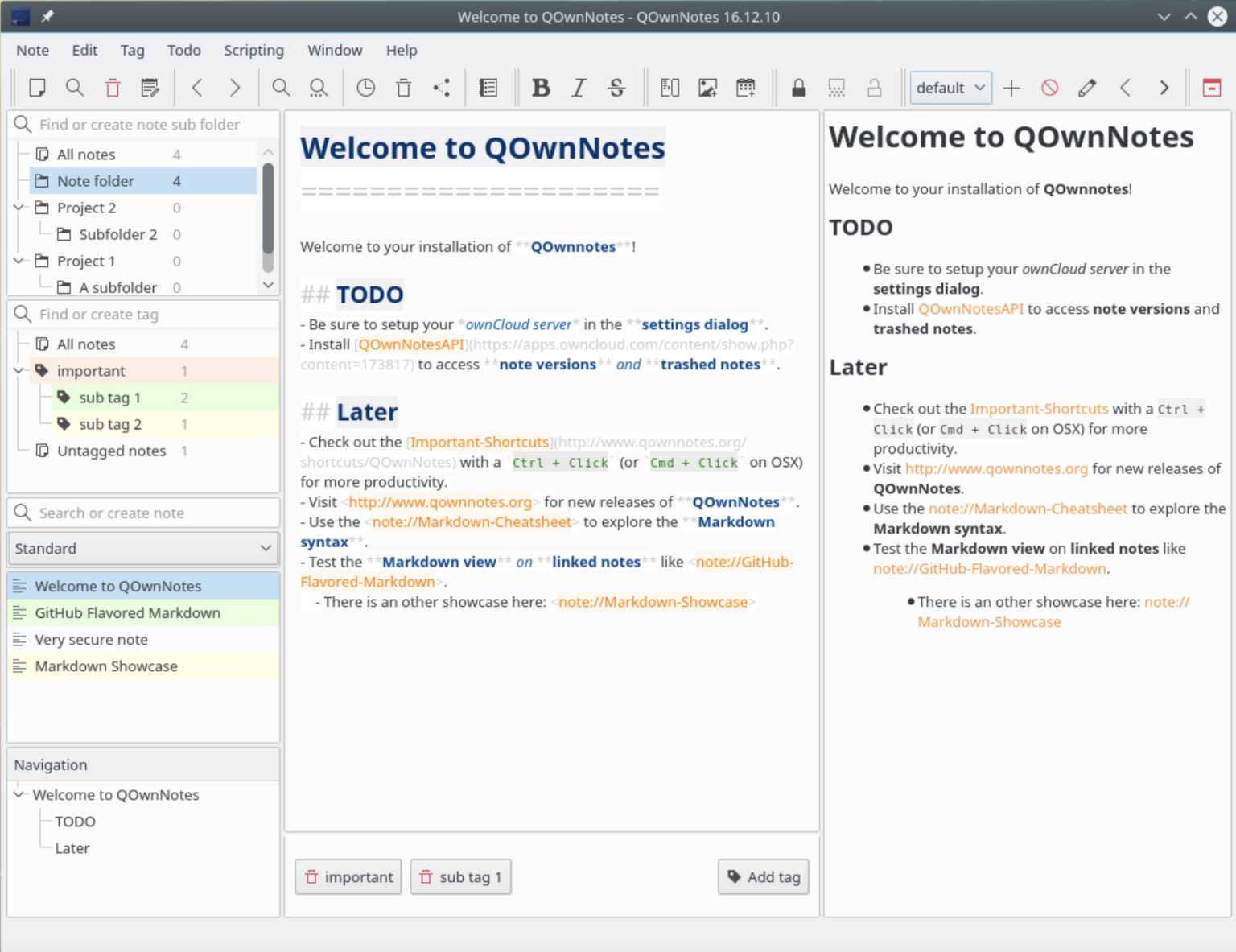
Task: Open the Todo menu
Action: tap(183, 50)
